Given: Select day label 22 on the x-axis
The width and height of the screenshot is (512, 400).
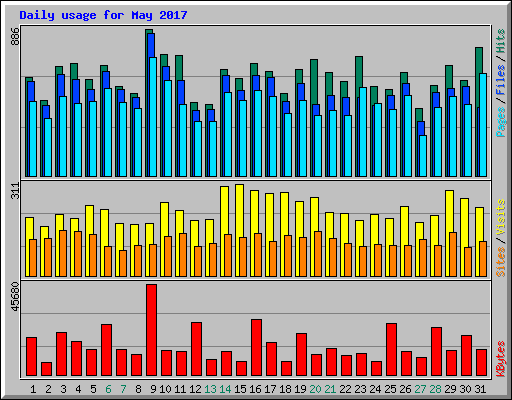Looking at the screenshot, I should click(345, 389).
